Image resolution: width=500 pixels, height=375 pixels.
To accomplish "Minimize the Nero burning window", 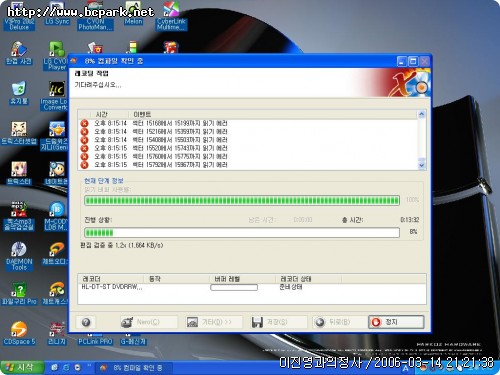I will pyautogui.click(x=402, y=61).
